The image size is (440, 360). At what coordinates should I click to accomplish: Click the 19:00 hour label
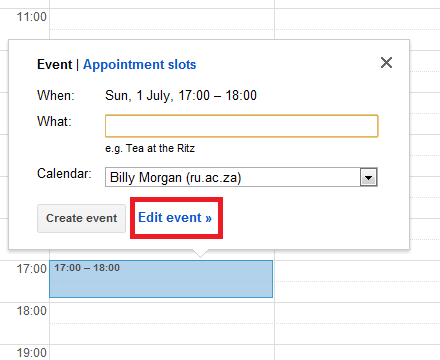pyautogui.click(x=32, y=353)
